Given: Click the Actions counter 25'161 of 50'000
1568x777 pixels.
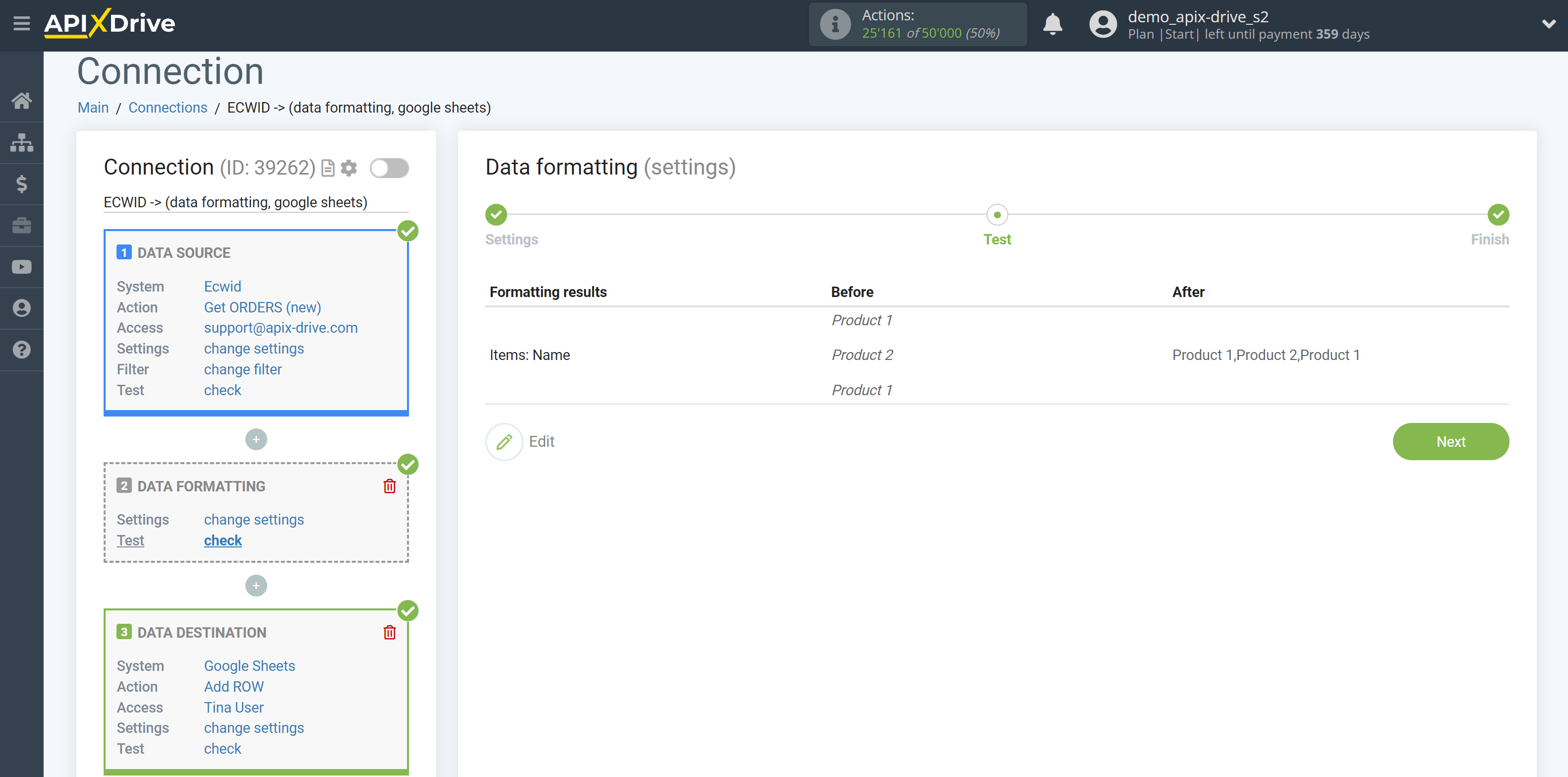Looking at the screenshot, I should [x=930, y=34].
